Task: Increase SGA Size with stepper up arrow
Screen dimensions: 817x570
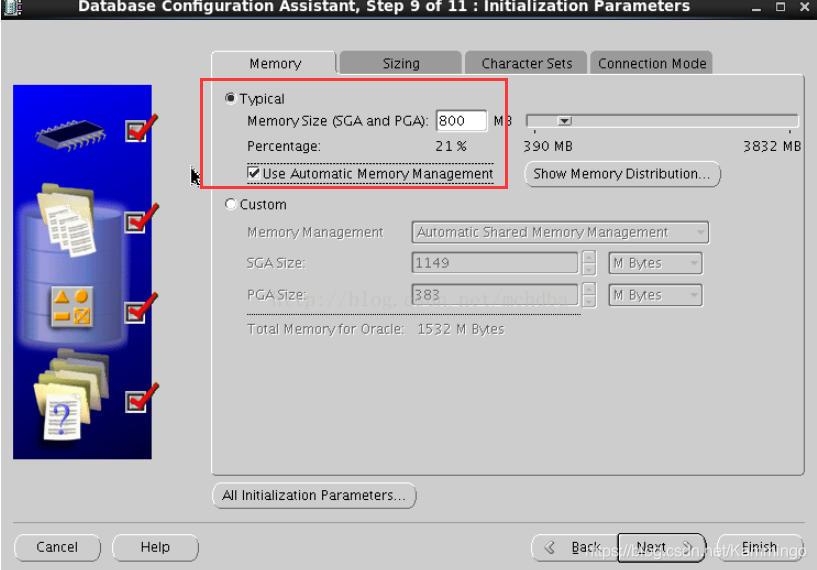Action: 589,257
